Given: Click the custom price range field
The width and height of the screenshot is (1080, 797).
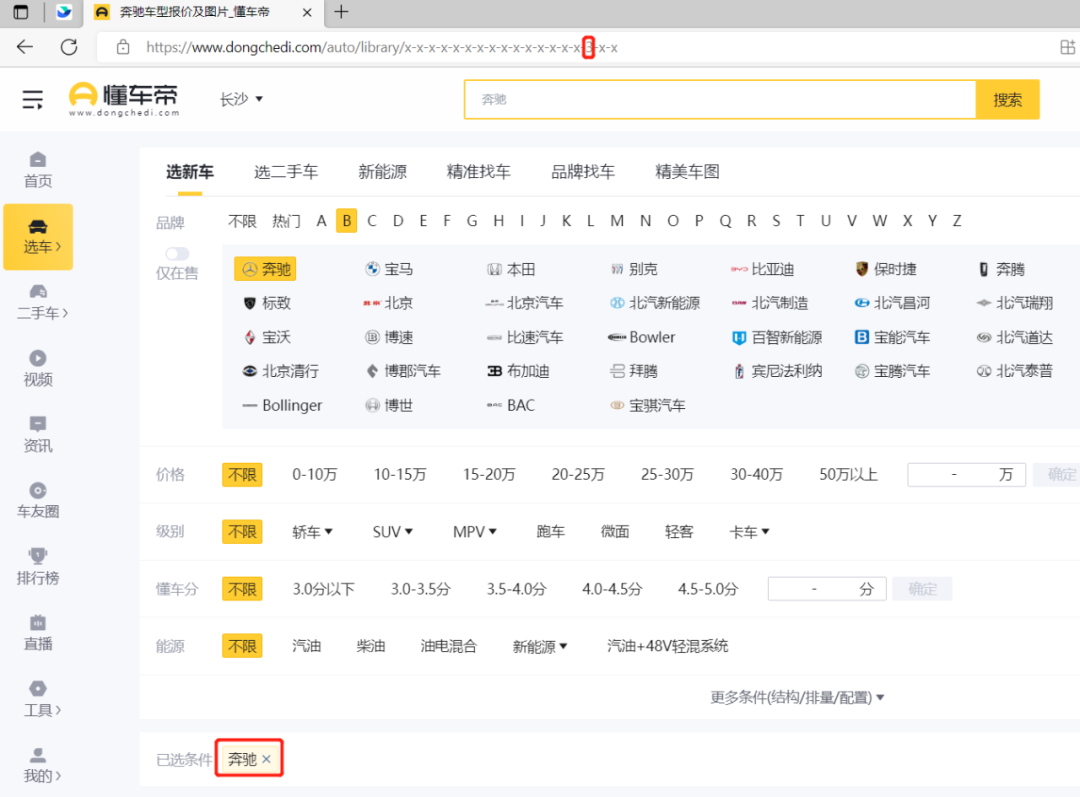Looking at the screenshot, I should tap(966, 475).
